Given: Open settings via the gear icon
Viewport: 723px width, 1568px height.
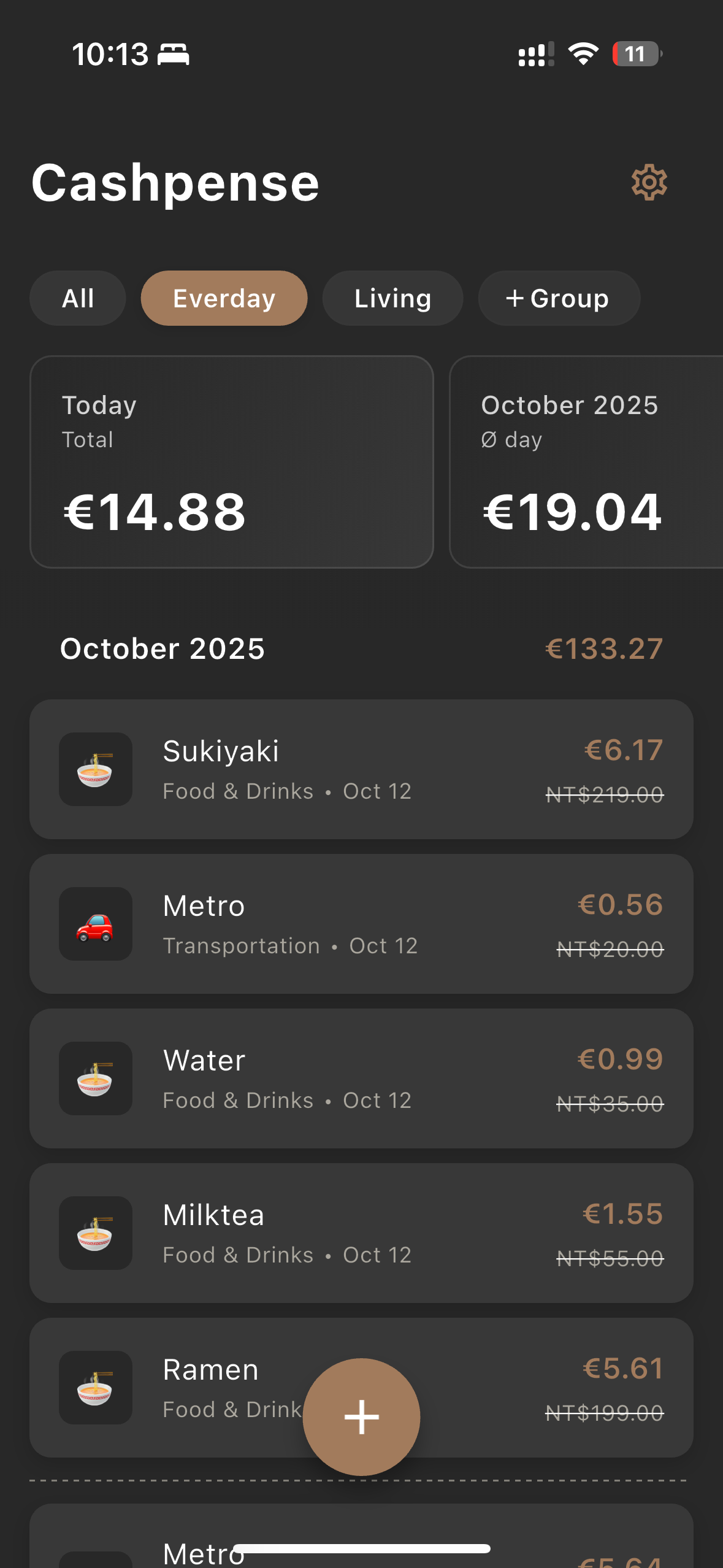Looking at the screenshot, I should click(x=649, y=182).
